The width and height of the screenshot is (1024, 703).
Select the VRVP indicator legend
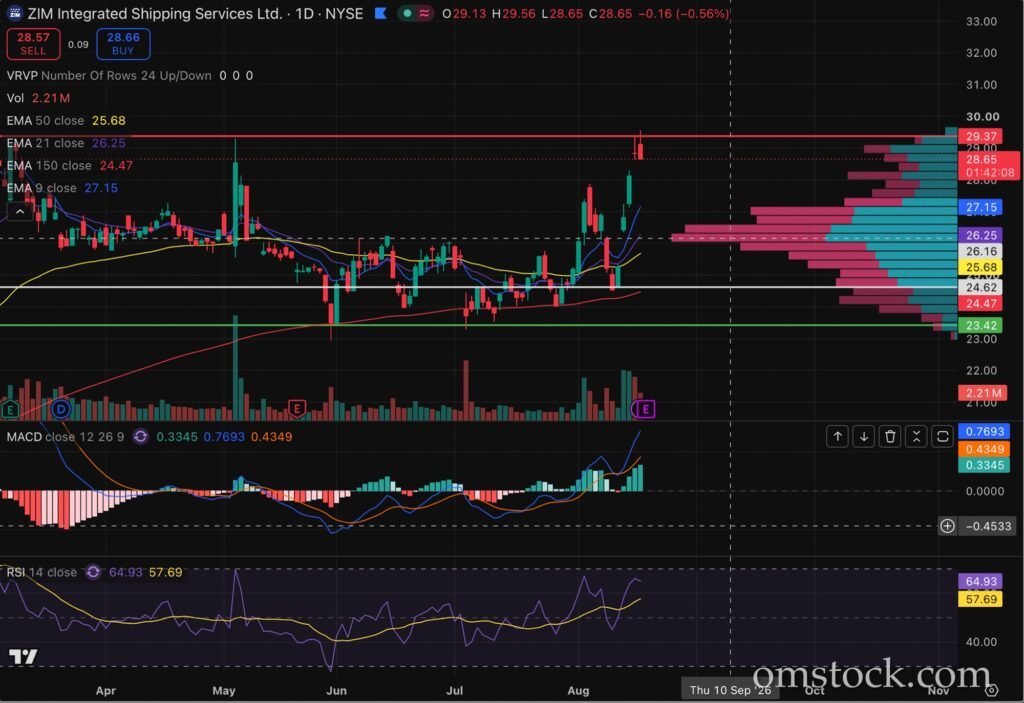coord(129,76)
